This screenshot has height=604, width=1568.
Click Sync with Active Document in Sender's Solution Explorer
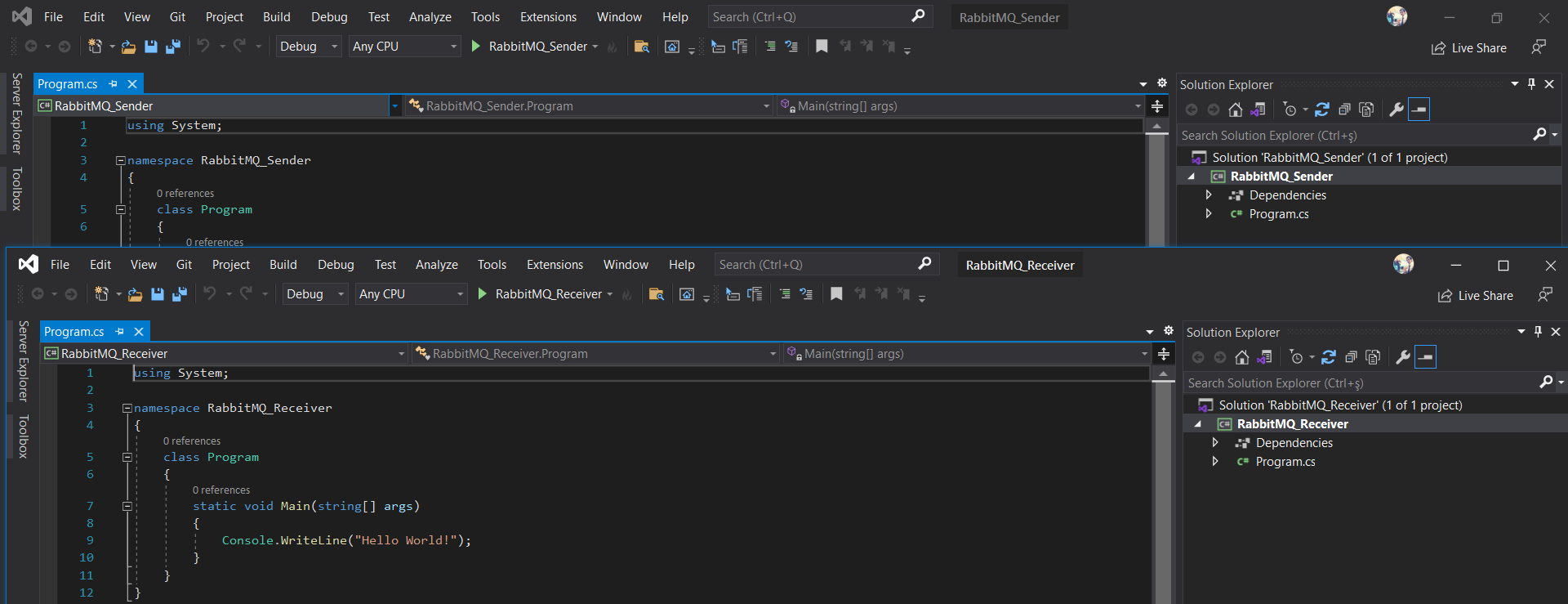click(1322, 110)
